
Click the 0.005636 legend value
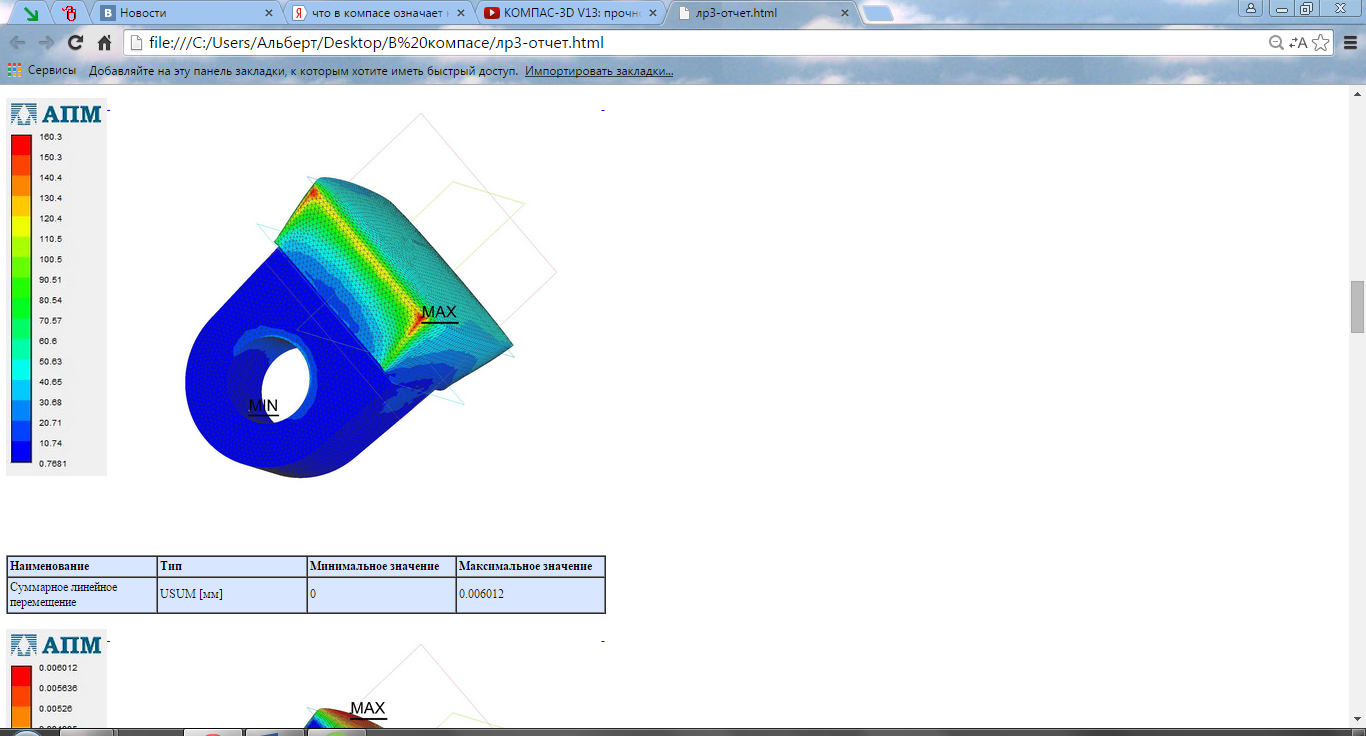coord(59,688)
